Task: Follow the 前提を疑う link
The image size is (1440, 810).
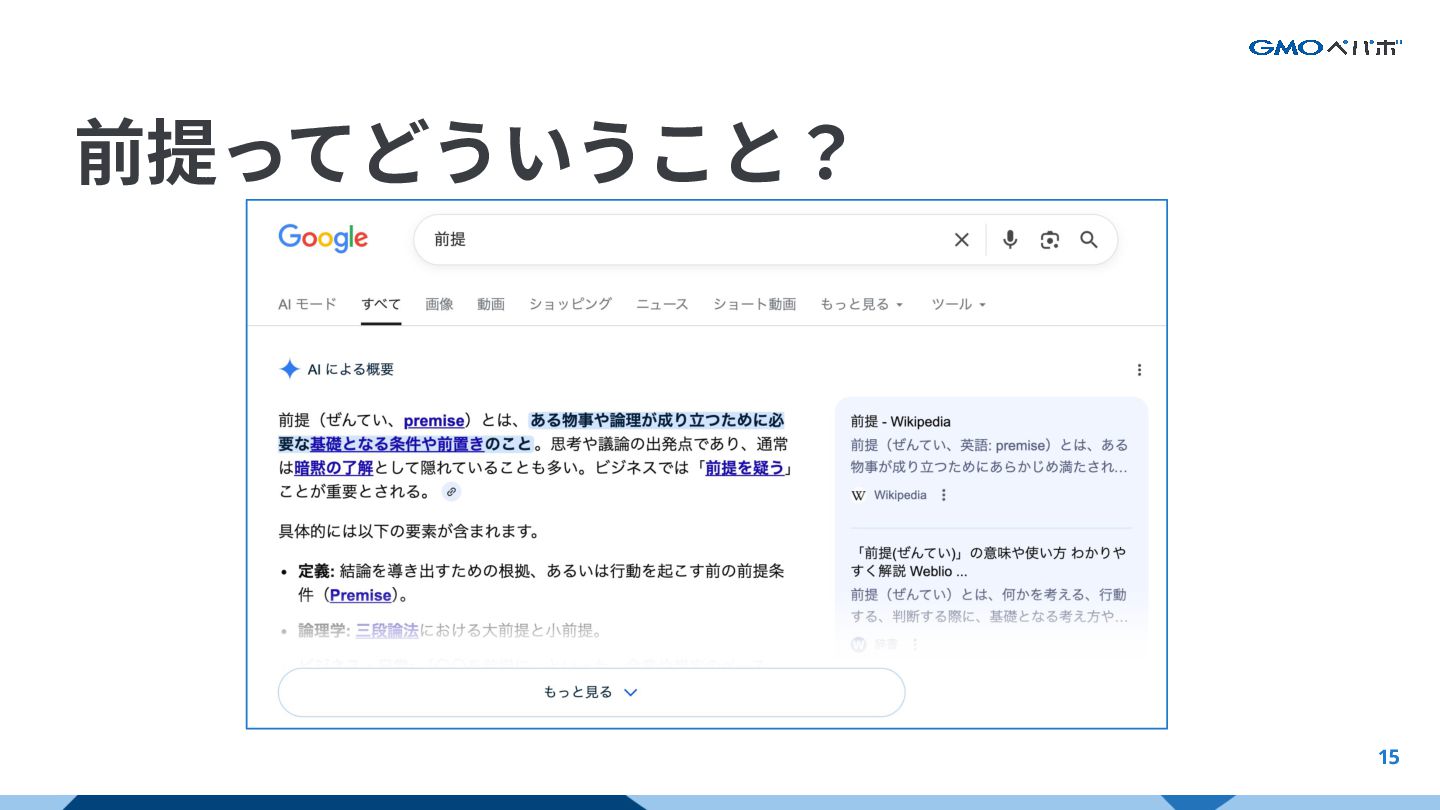Action: point(745,467)
